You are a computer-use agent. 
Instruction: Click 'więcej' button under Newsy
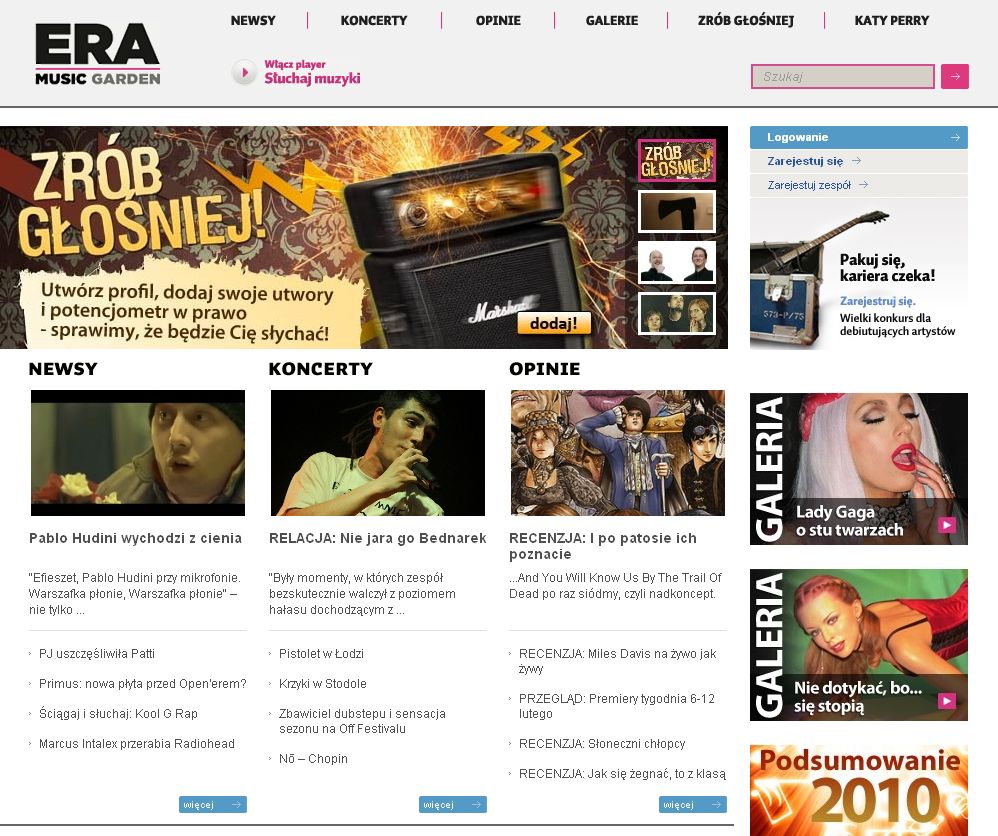213,805
